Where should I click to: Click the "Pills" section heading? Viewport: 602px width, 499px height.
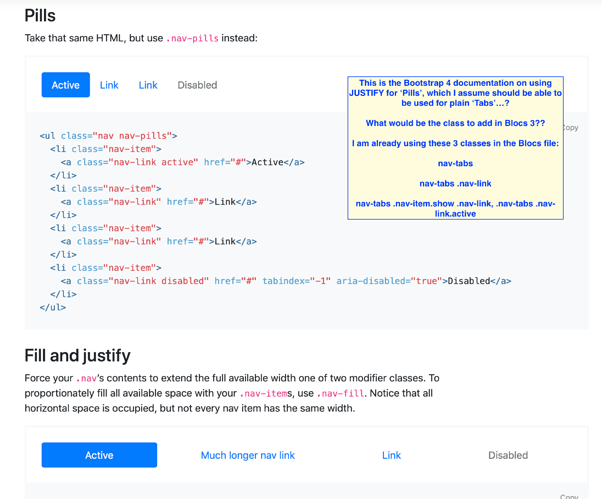tap(40, 16)
